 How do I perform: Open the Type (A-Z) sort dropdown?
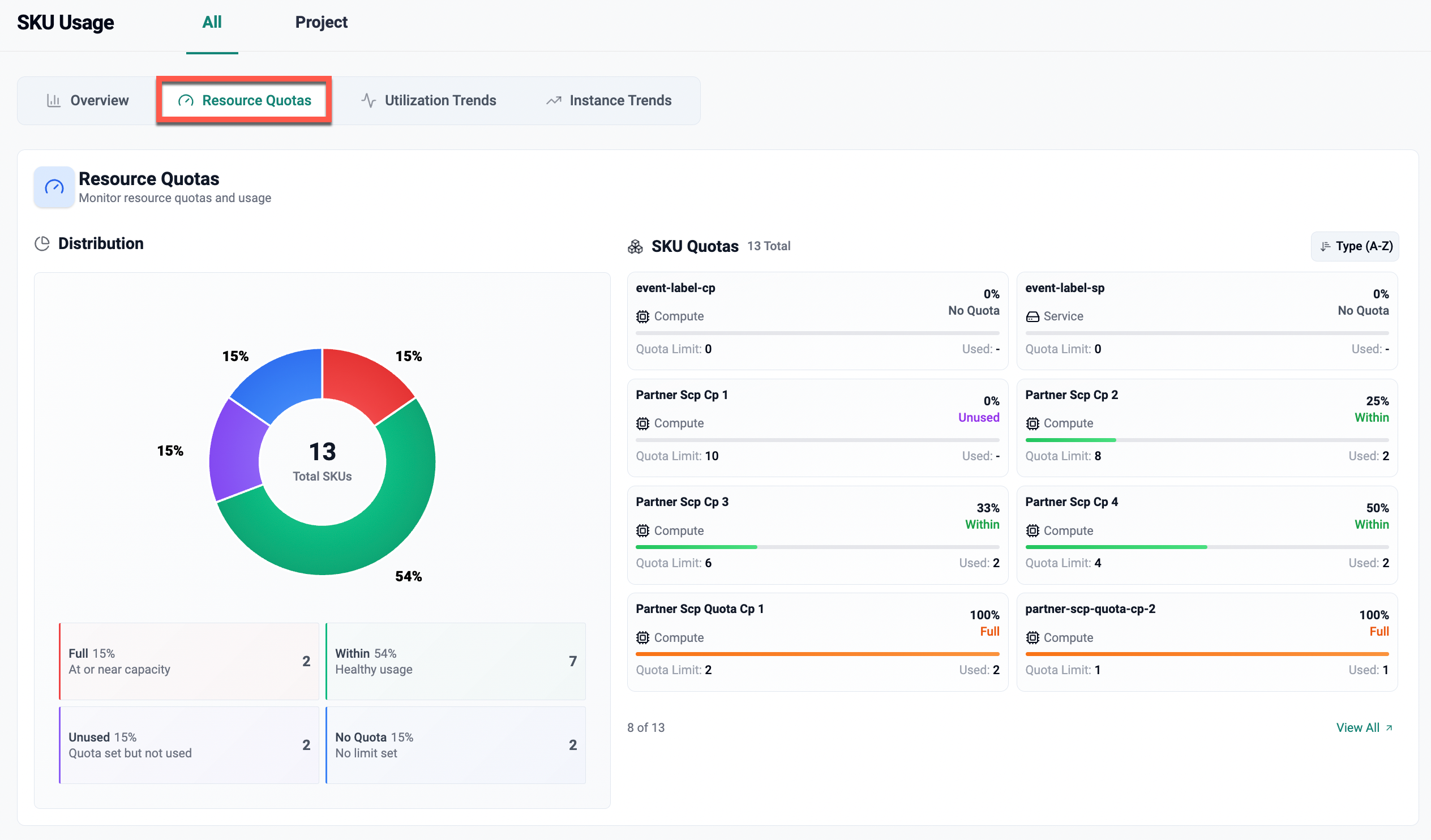coord(1355,246)
